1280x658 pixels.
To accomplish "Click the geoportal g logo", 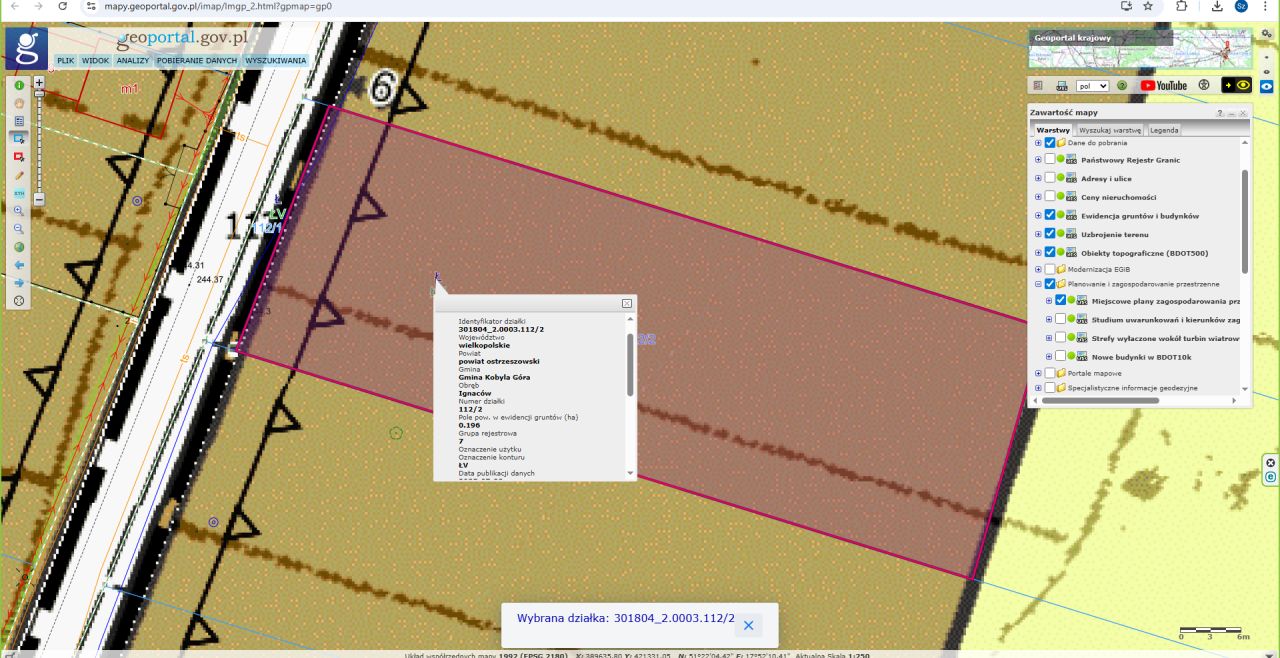I will pos(26,49).
